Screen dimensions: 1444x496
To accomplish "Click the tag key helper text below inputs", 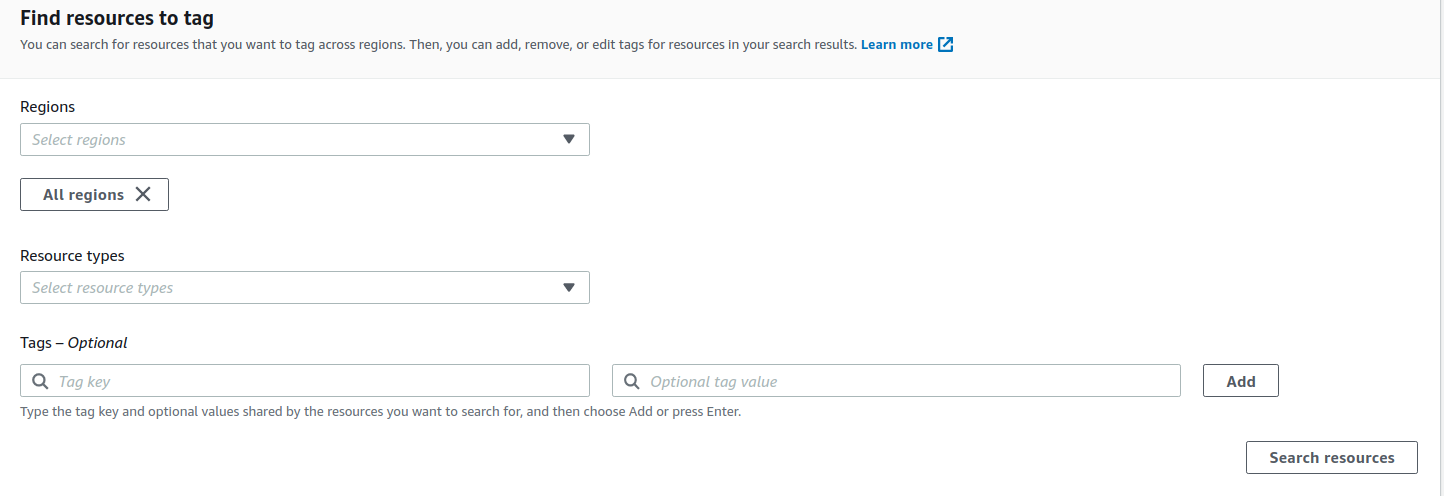I will coord(381,411).
